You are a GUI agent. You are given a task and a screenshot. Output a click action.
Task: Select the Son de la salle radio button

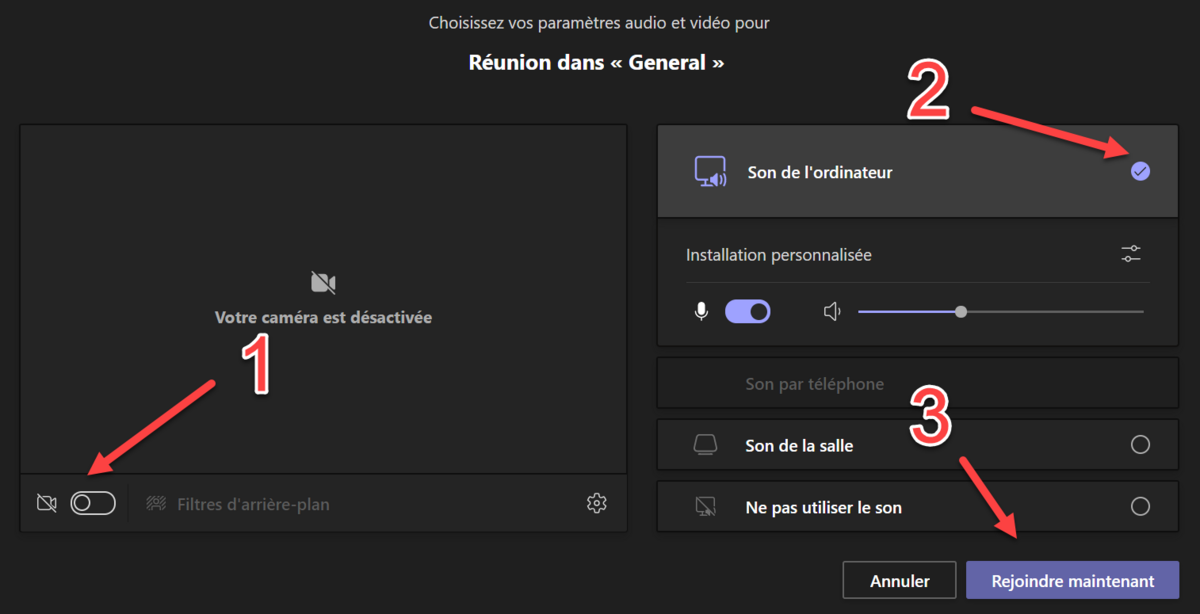pyautogui.click(x=1140, y=445)
